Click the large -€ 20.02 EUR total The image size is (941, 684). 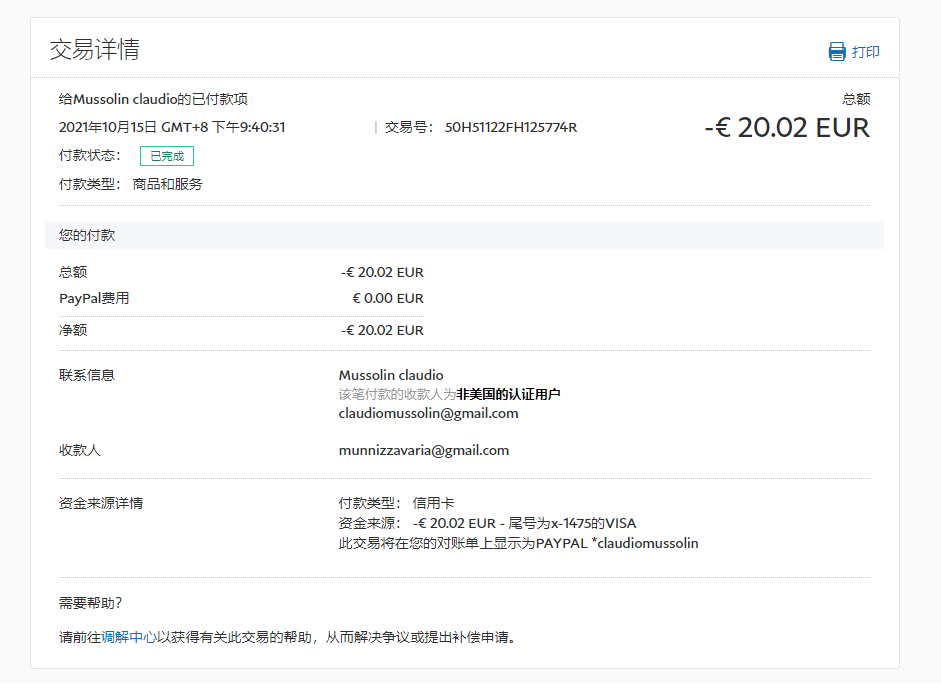pyautogui.click(x=787, y=128)
